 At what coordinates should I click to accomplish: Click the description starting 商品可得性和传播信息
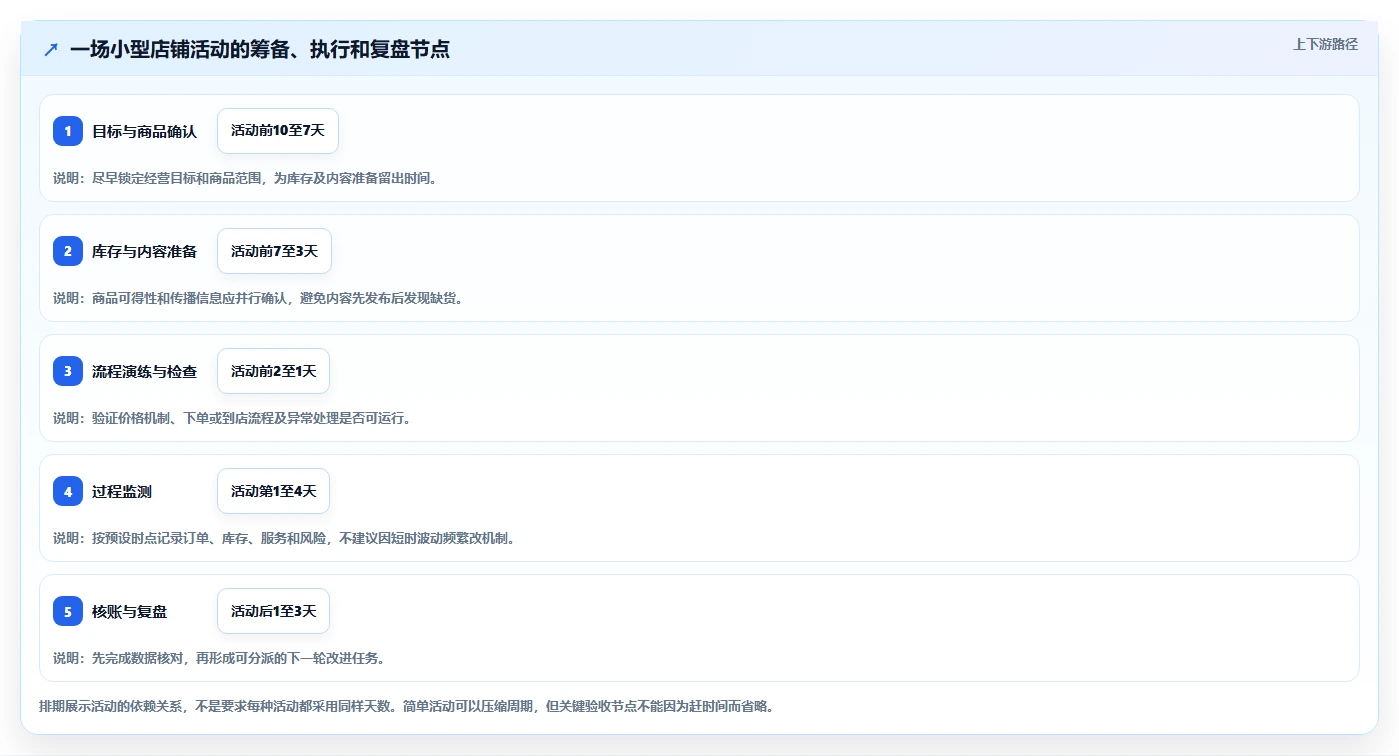point(259,298)
